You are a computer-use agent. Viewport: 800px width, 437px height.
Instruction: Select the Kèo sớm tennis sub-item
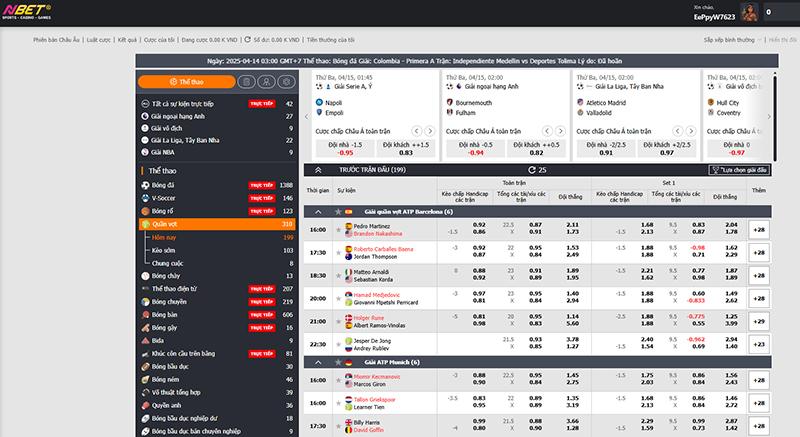point(163,250)
